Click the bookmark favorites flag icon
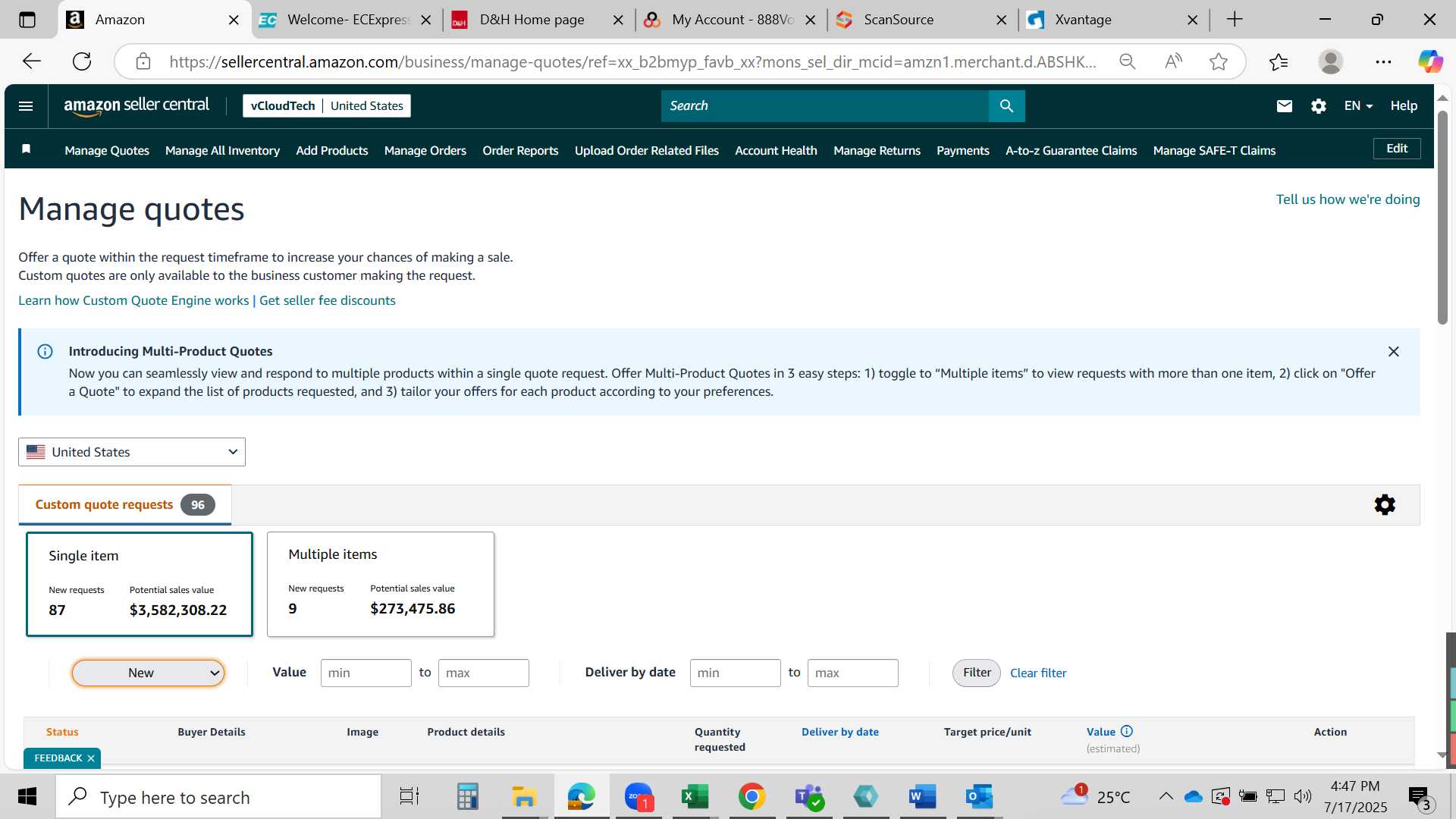Viewport: 1456px width, 819px height. pyautogui.click(x=27, y=149)
